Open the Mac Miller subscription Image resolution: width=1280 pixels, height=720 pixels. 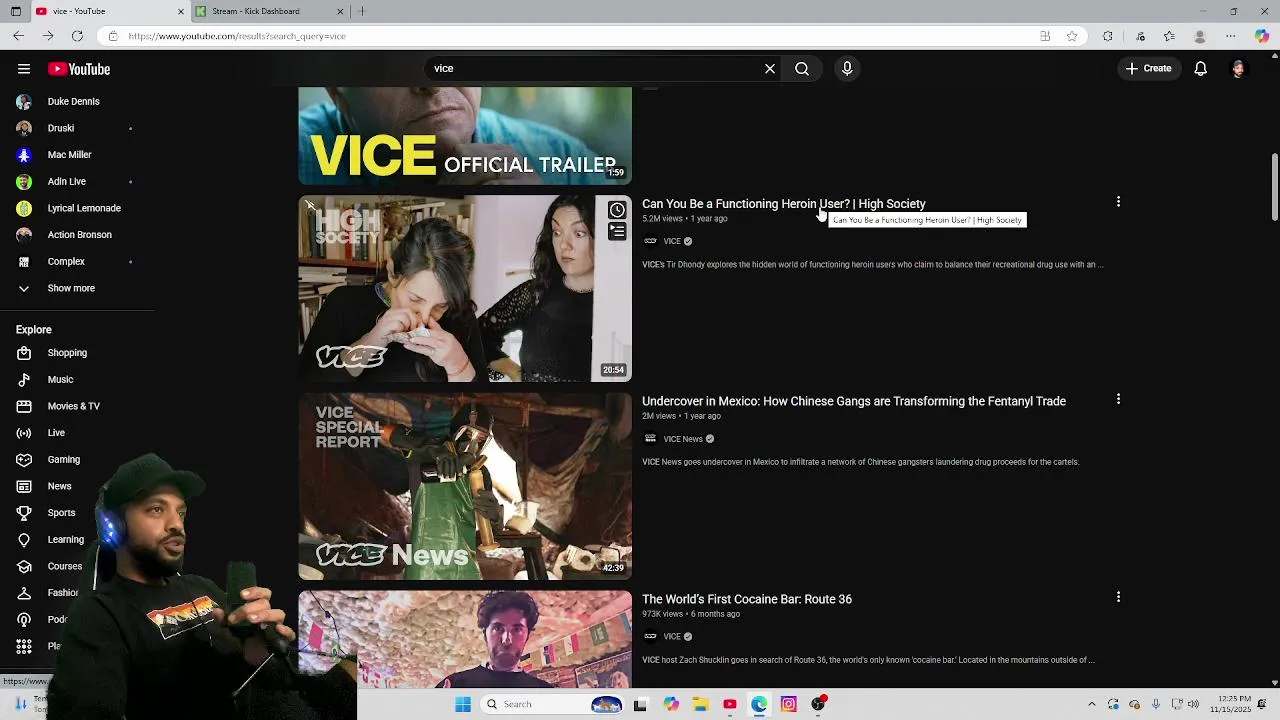tap(70, 155)
